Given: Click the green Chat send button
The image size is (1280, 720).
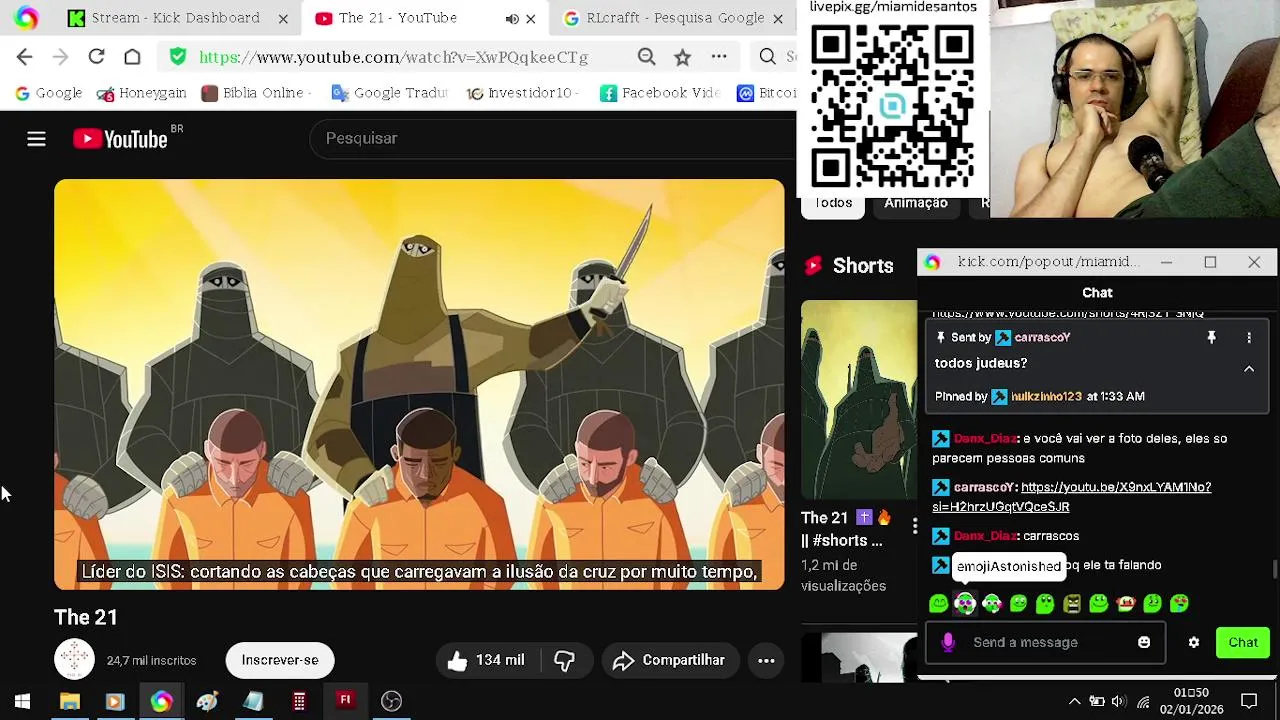Looking at the screenshot, I should pyautogui.click(x=1243, y=642).
